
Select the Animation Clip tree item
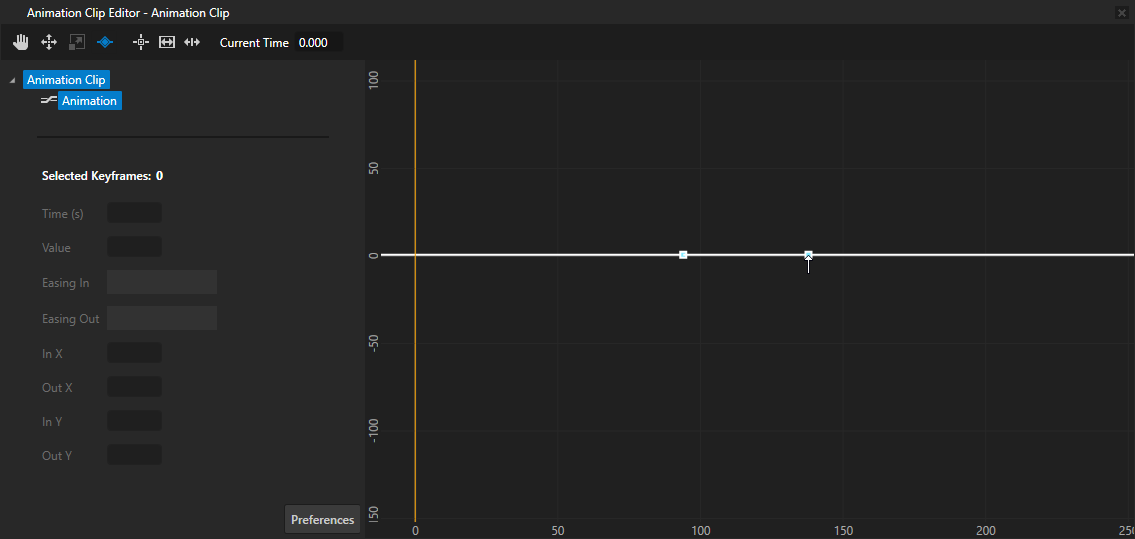tap(66, 80)
